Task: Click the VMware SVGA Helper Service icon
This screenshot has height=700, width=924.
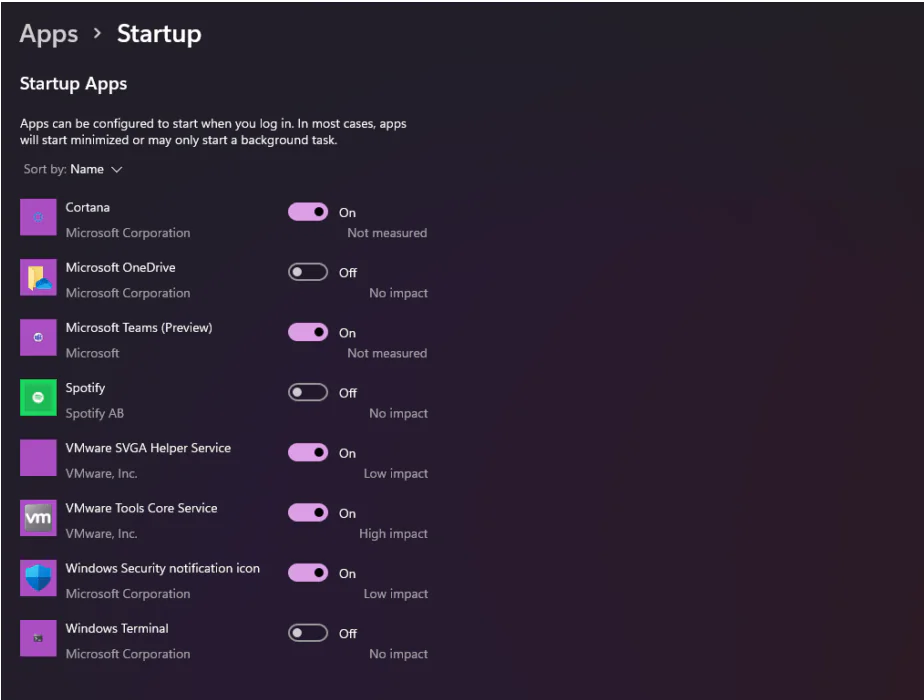Action: pyautogui.click(x=38, y=458)
